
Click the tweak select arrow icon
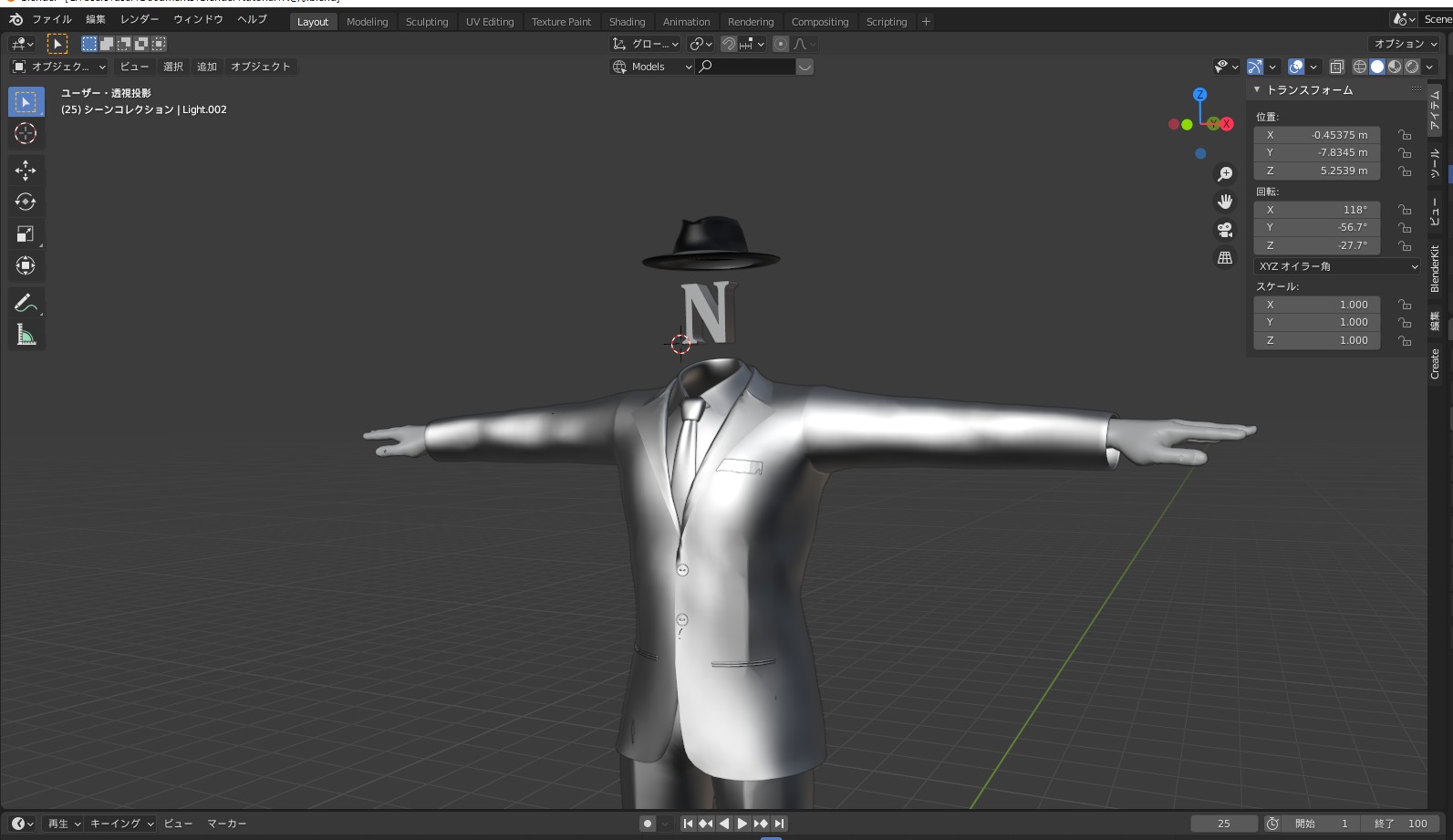pos(57,44)
